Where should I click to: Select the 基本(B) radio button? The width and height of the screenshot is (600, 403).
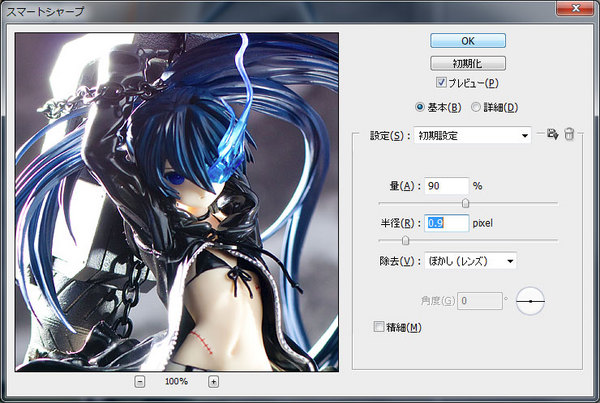coord(420,107)
